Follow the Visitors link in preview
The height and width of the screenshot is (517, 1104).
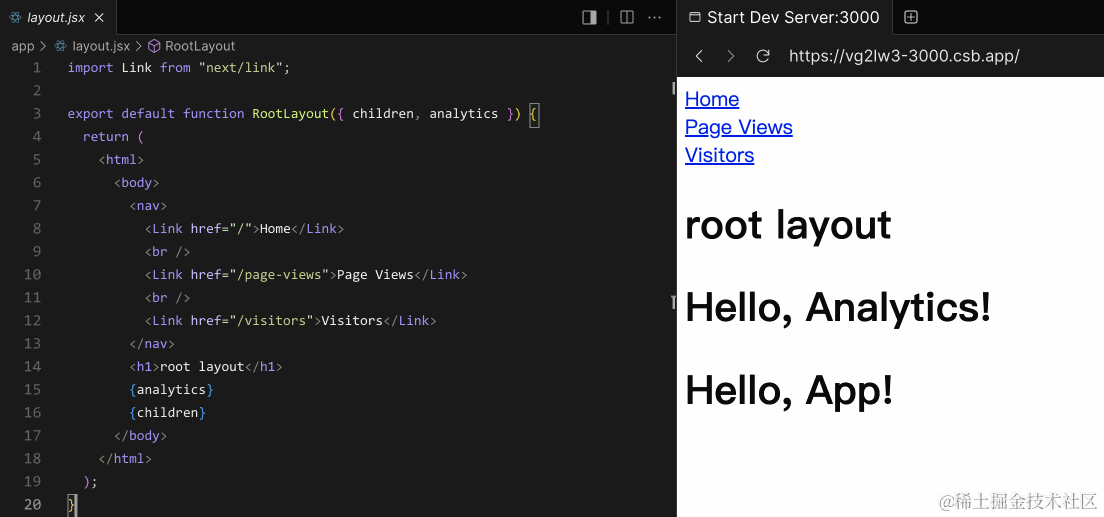[x=719, y=155]
